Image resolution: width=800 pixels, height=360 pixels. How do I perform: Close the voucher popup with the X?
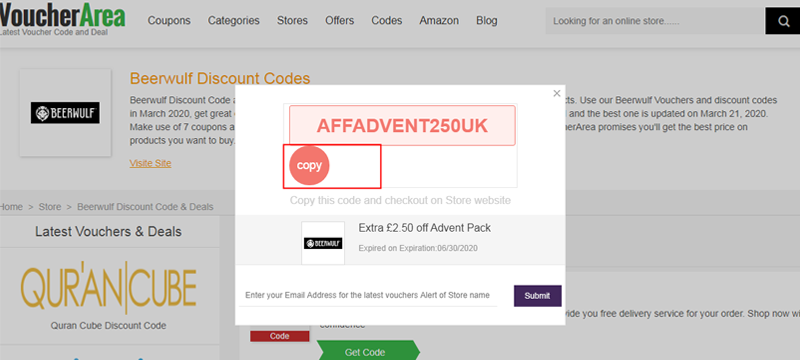(557, 93)
